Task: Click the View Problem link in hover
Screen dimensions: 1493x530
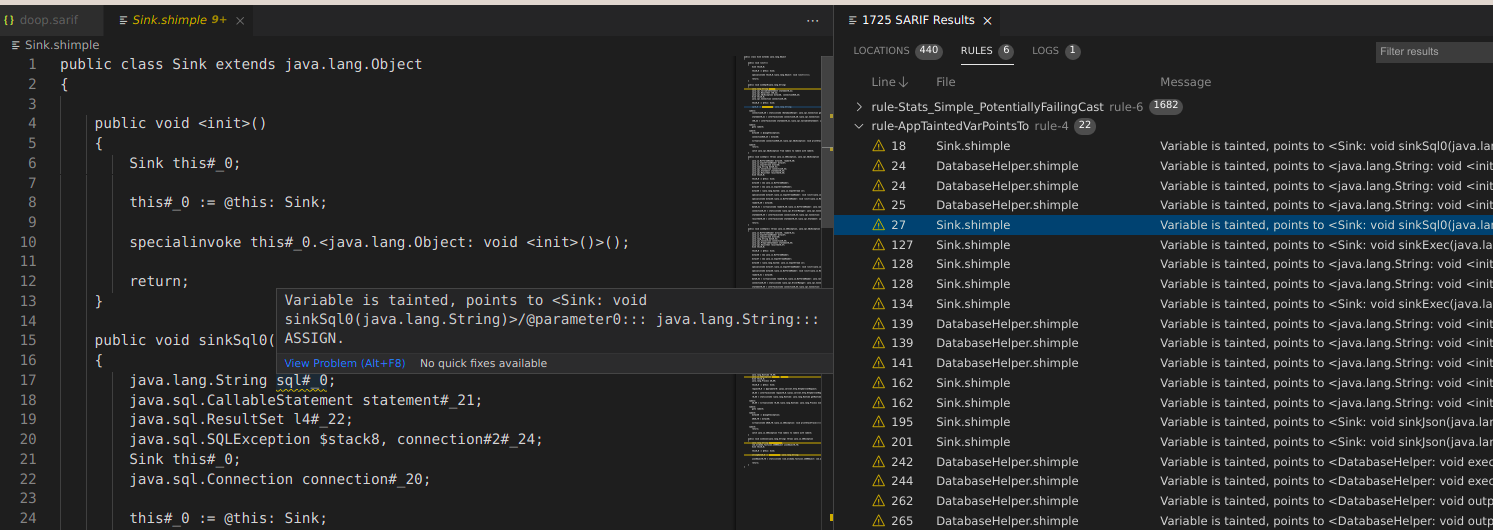Action: coord(344,363)
